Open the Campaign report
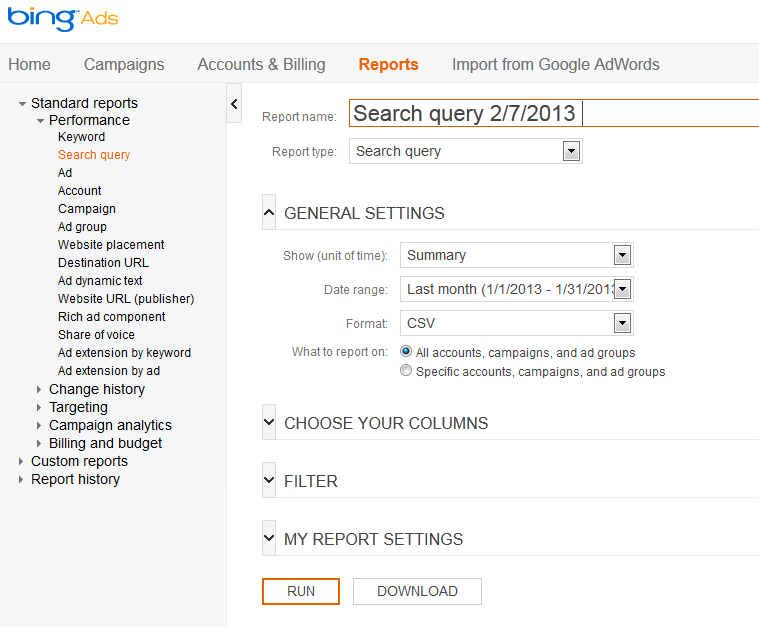This screenshot has height=627, width=759. [87, 209]
